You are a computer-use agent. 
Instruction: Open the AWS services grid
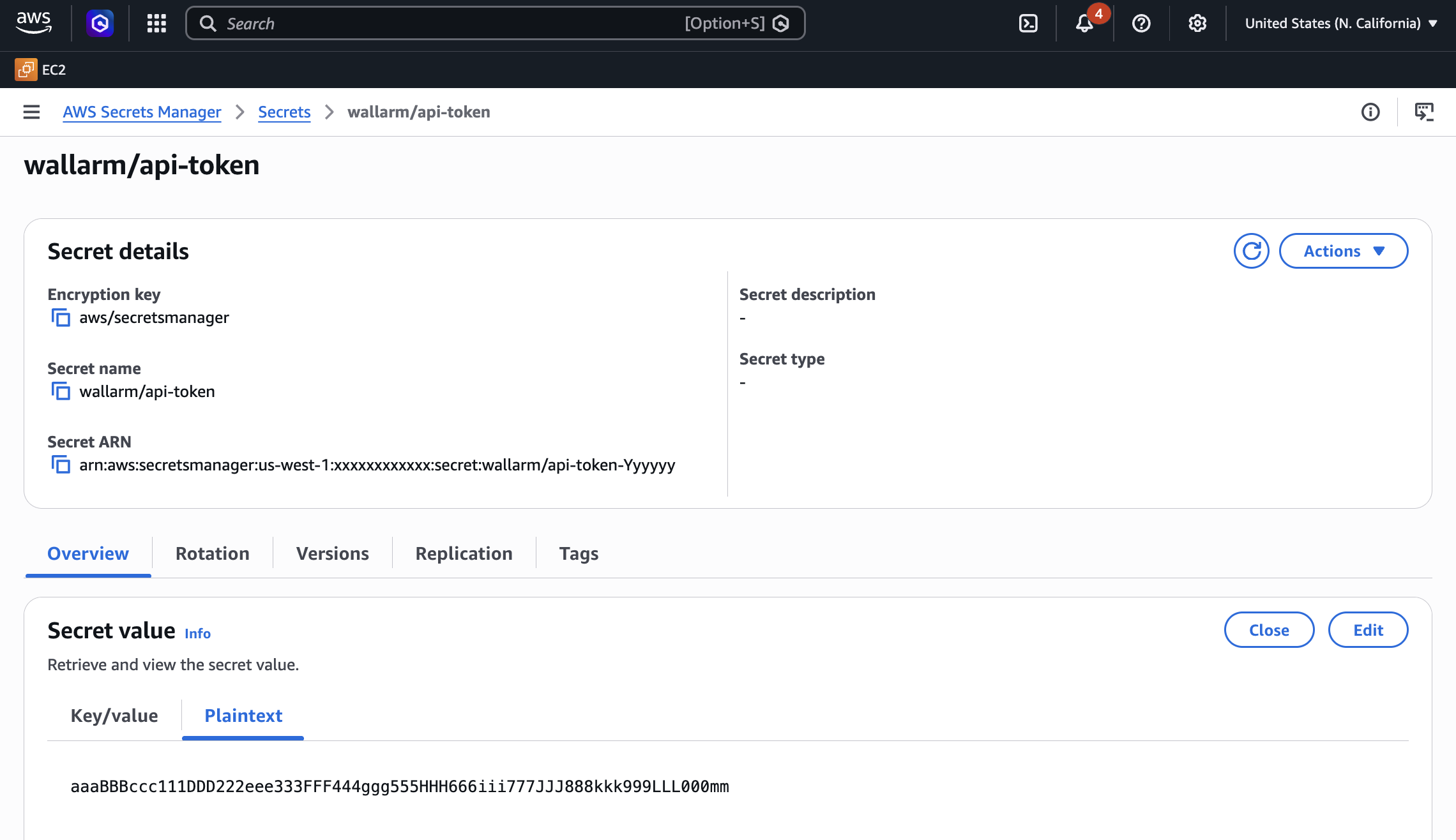(x=156, y=23)
